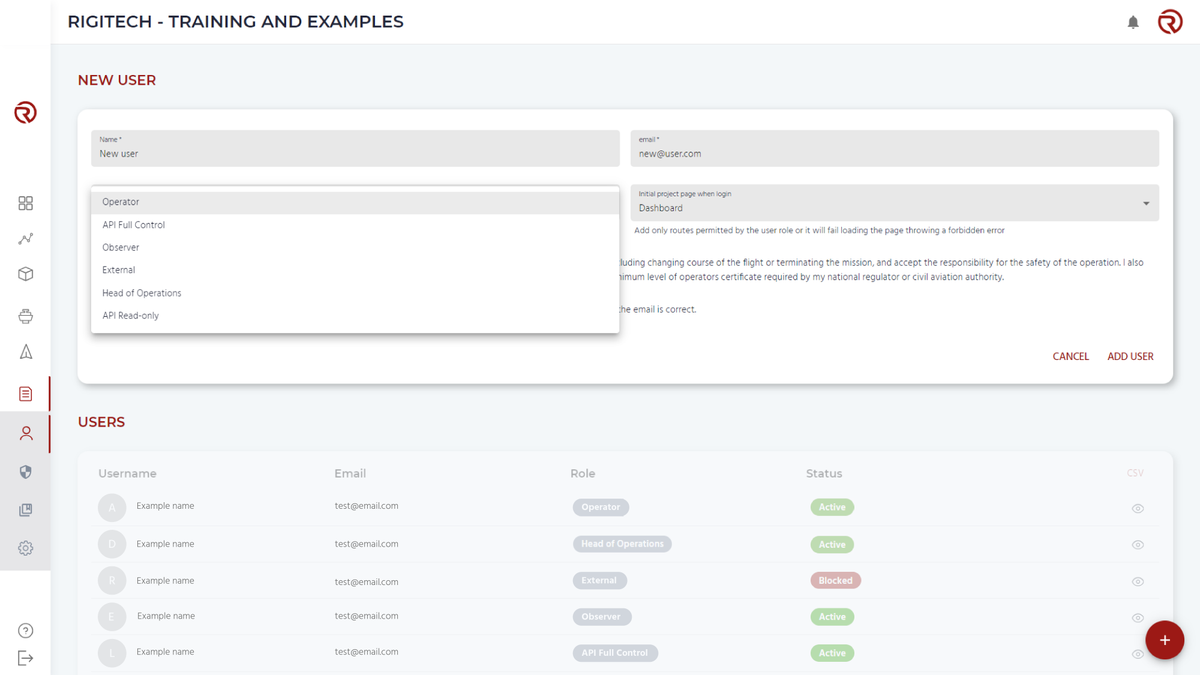Select the analytics chart icon
The height and width of the screenshot is (675, 1200).
point(25,238)
